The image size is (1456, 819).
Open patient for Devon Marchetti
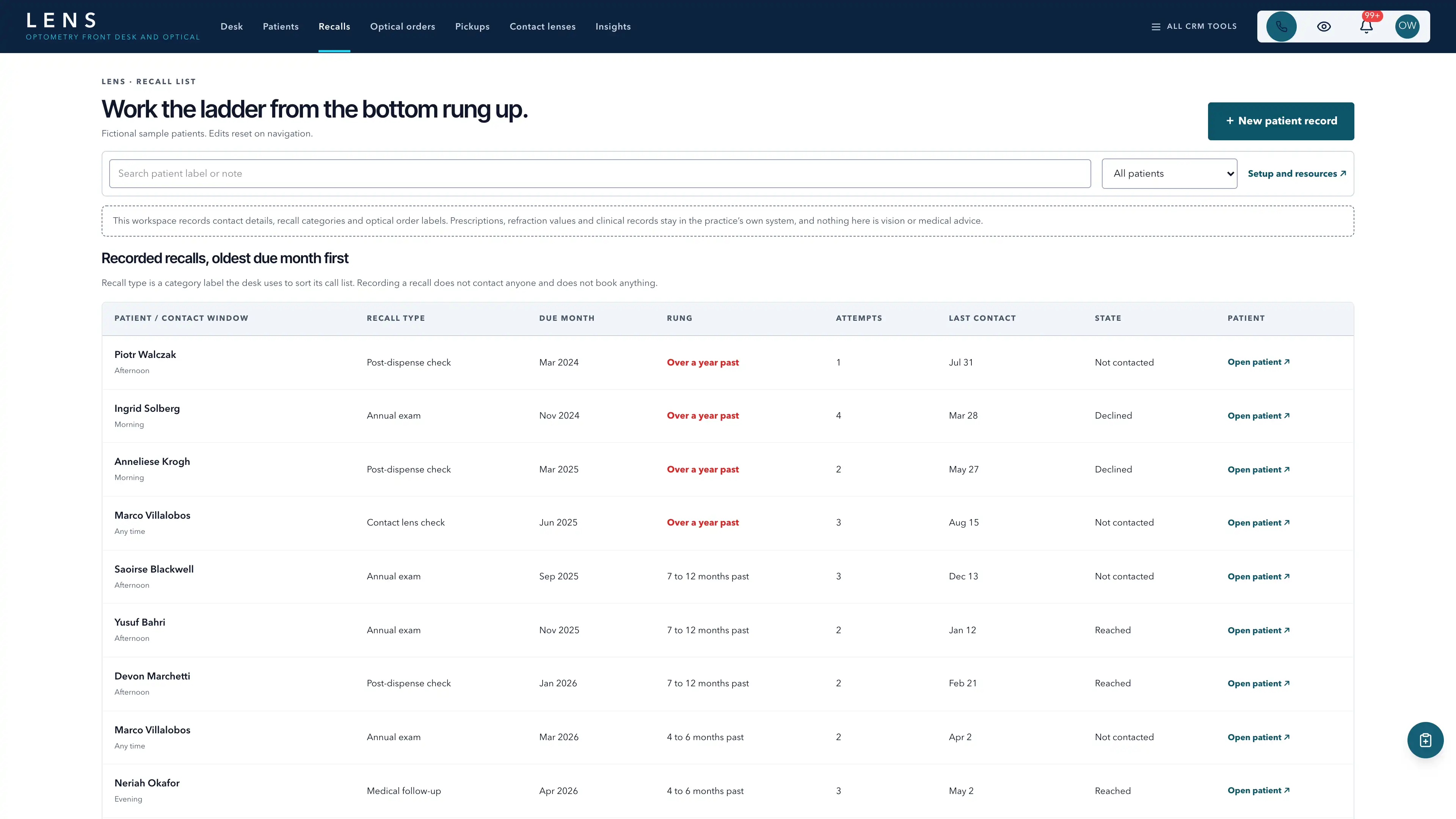(1258, 683)
